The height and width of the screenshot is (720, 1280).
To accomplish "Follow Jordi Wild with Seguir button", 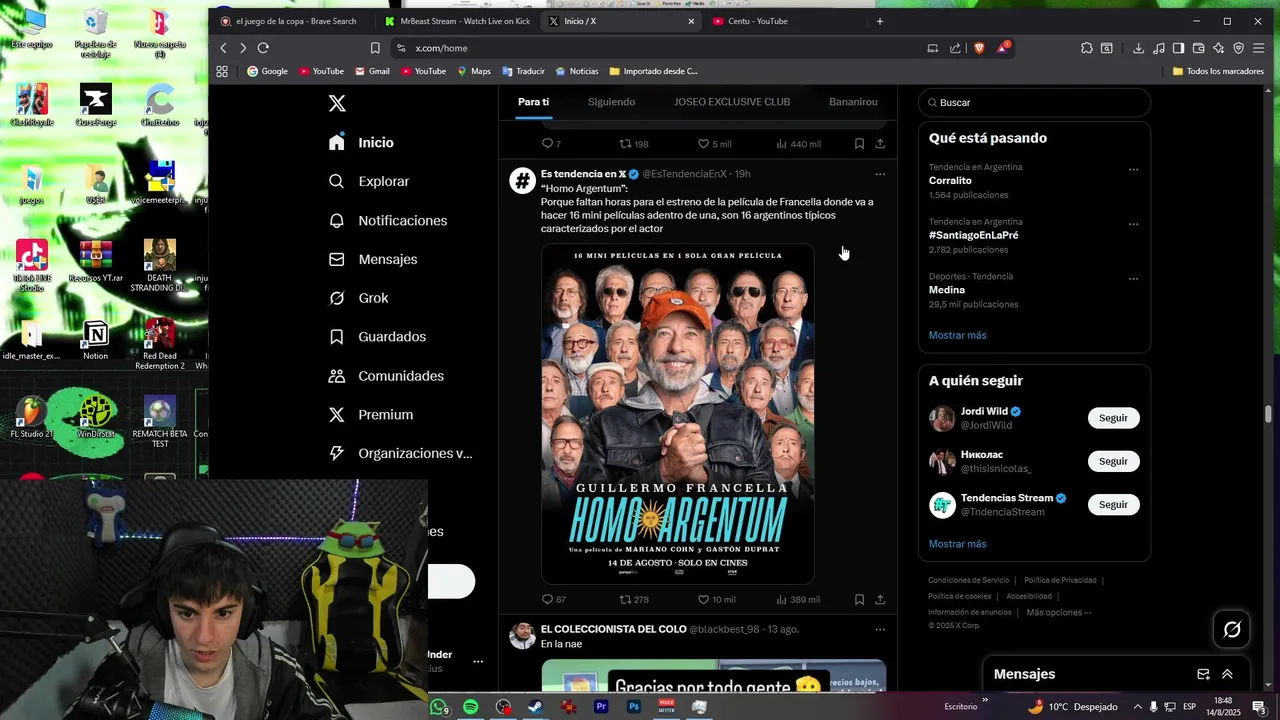I will pos(1113,418).
